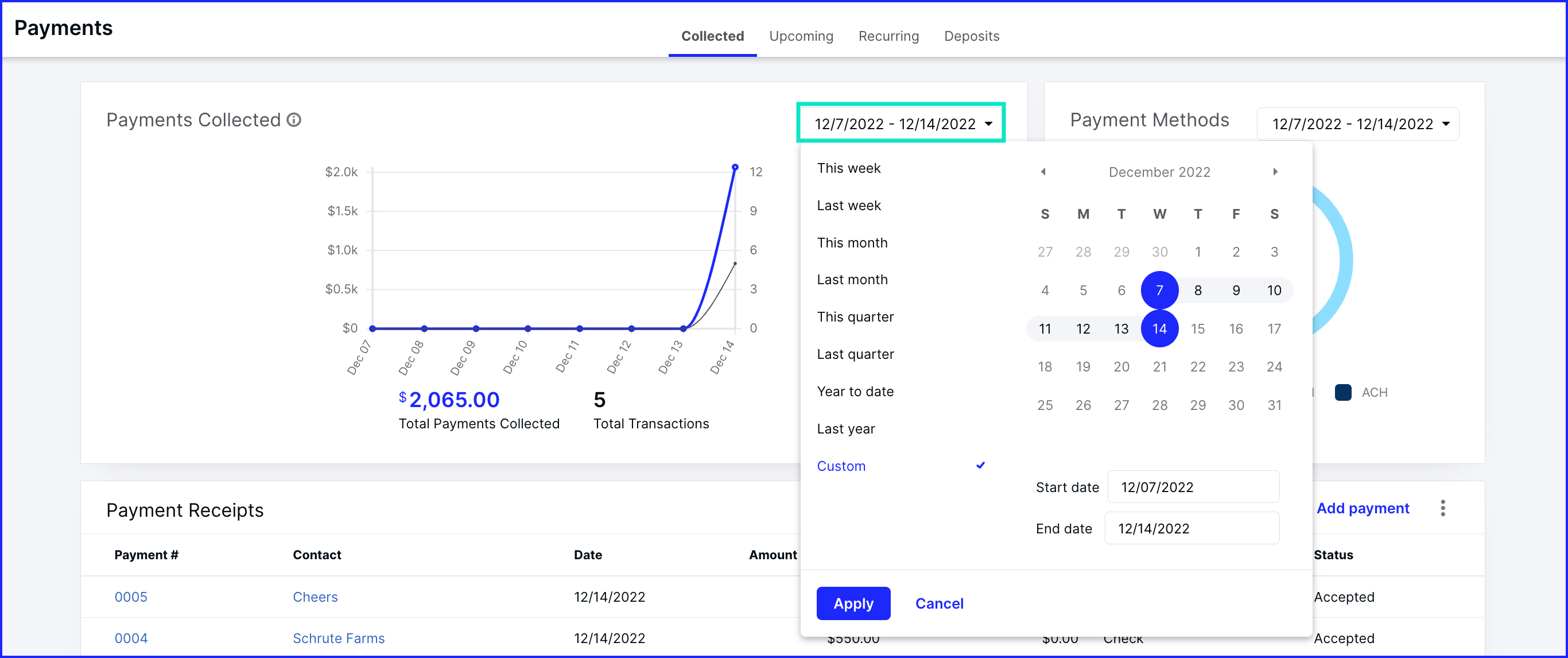
Task: Open Payment Methods date range dropdown
Action: 1357,124
